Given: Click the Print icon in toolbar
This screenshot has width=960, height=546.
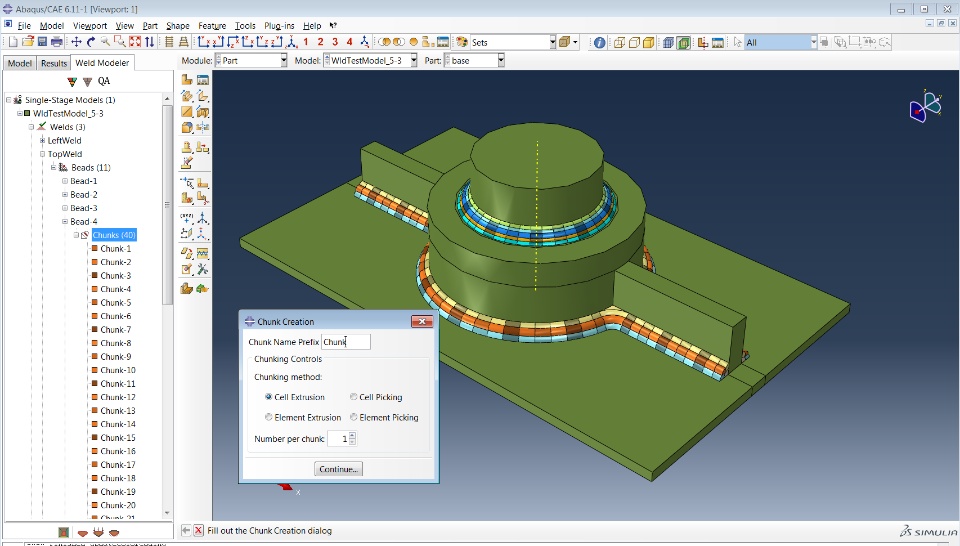Looking at the screenshot, I should (57, 42).
